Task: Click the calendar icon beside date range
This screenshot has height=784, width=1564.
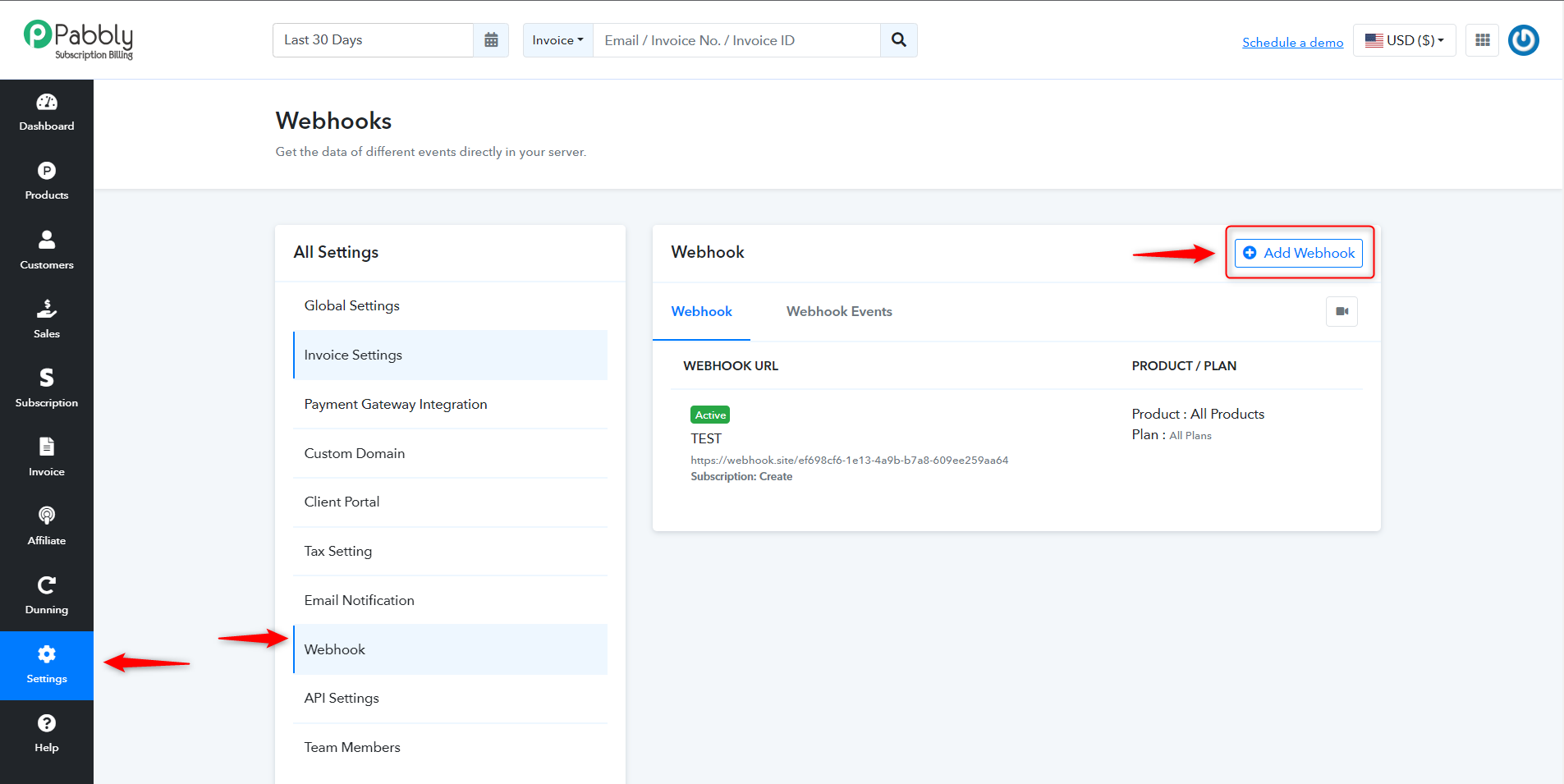Action: pos(491,40)
